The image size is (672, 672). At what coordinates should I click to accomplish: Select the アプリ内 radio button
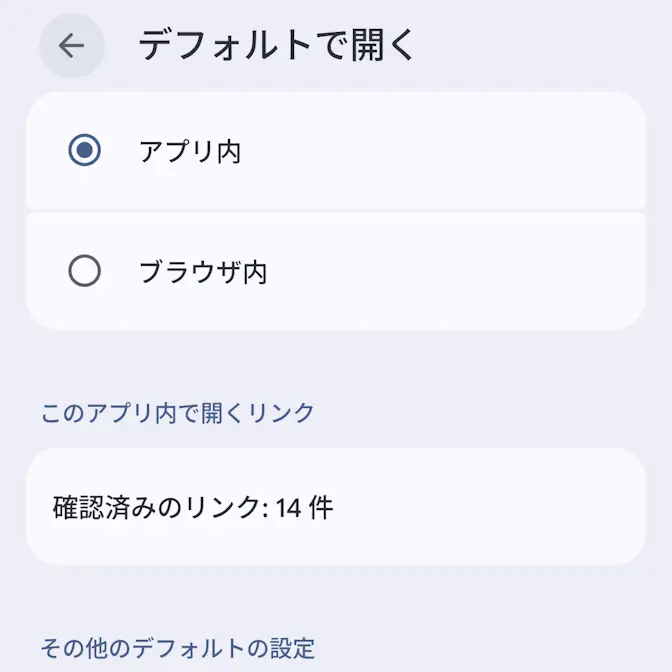click(85, 151)
